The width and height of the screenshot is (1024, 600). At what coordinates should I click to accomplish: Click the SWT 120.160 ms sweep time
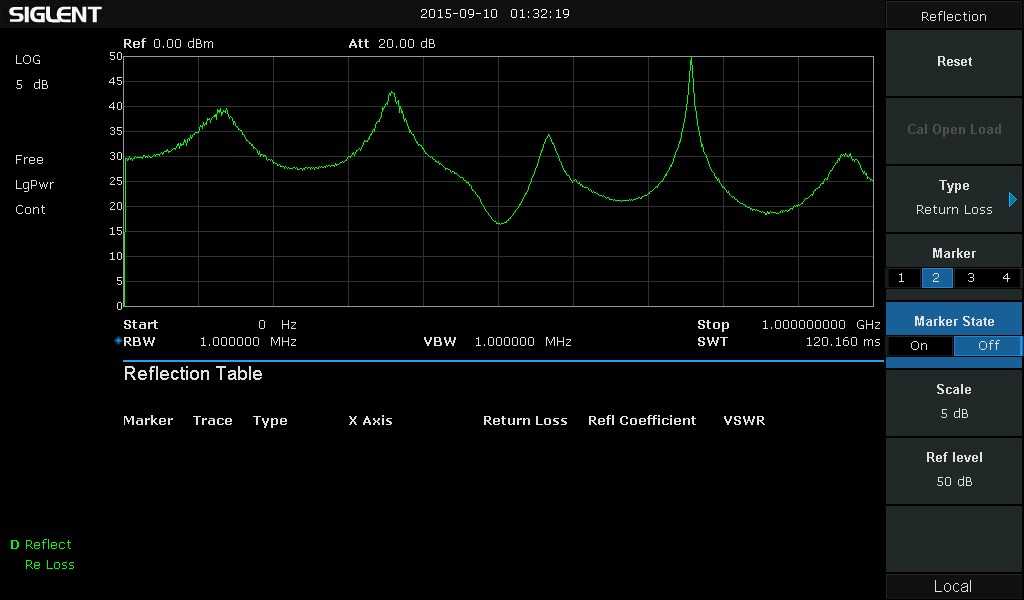[842, 342]
